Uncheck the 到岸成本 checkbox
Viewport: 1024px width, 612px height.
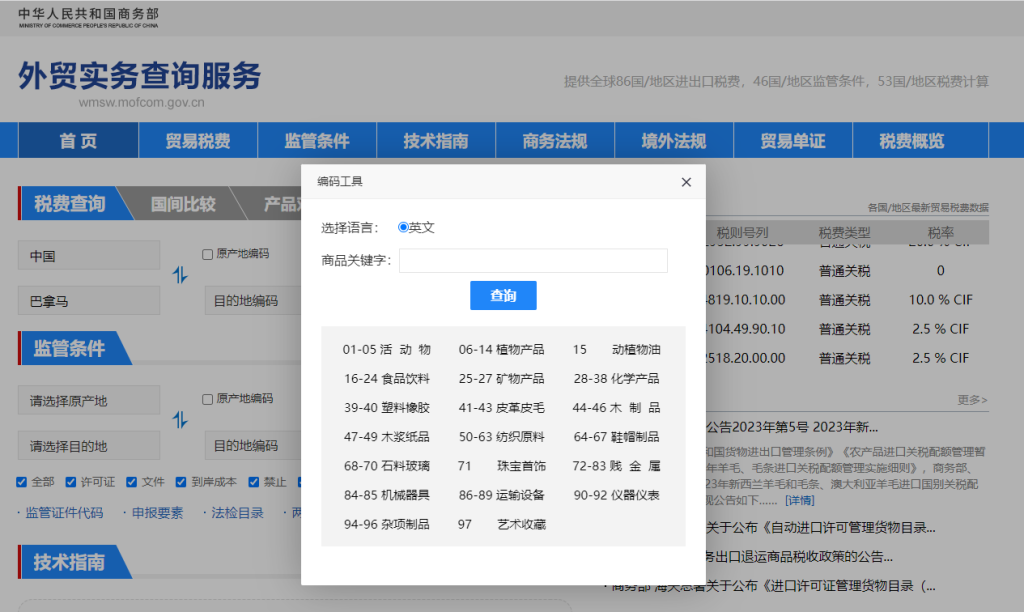pos(181,482)
